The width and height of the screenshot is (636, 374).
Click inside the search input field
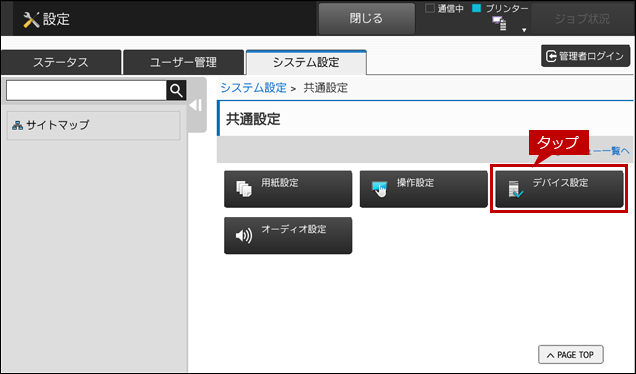86,90
